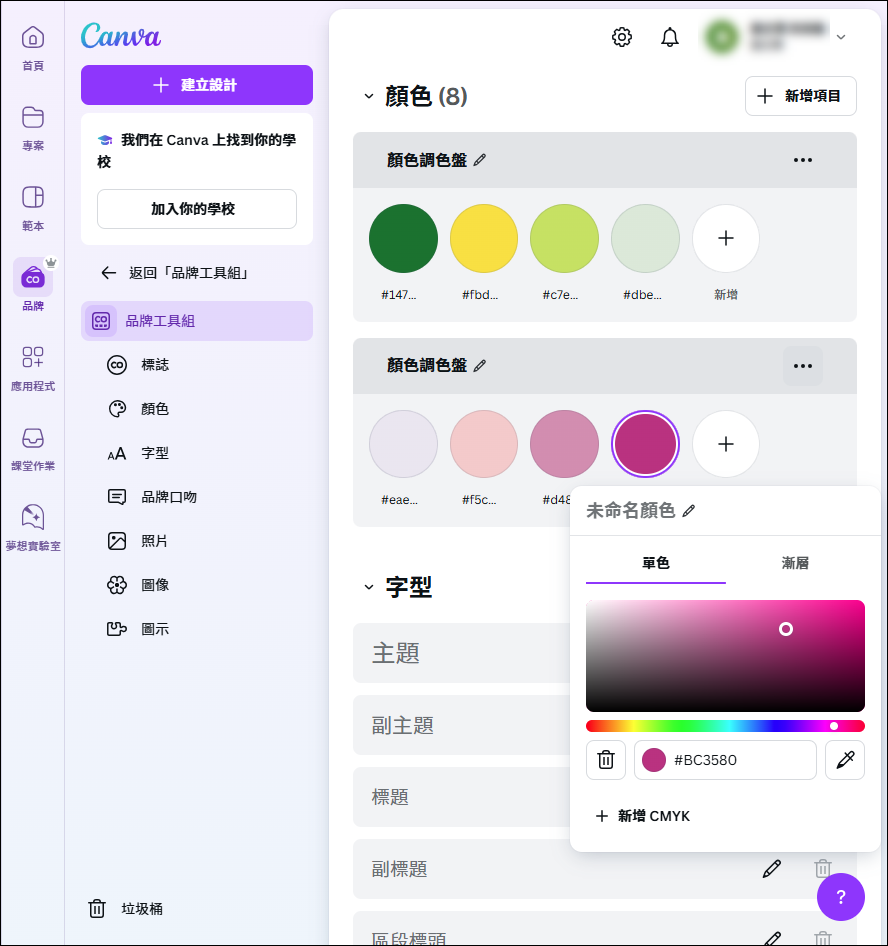Open 專案 projects in sidebar
This screenshot has width=888, height=946.
click(x=33, y=129)
